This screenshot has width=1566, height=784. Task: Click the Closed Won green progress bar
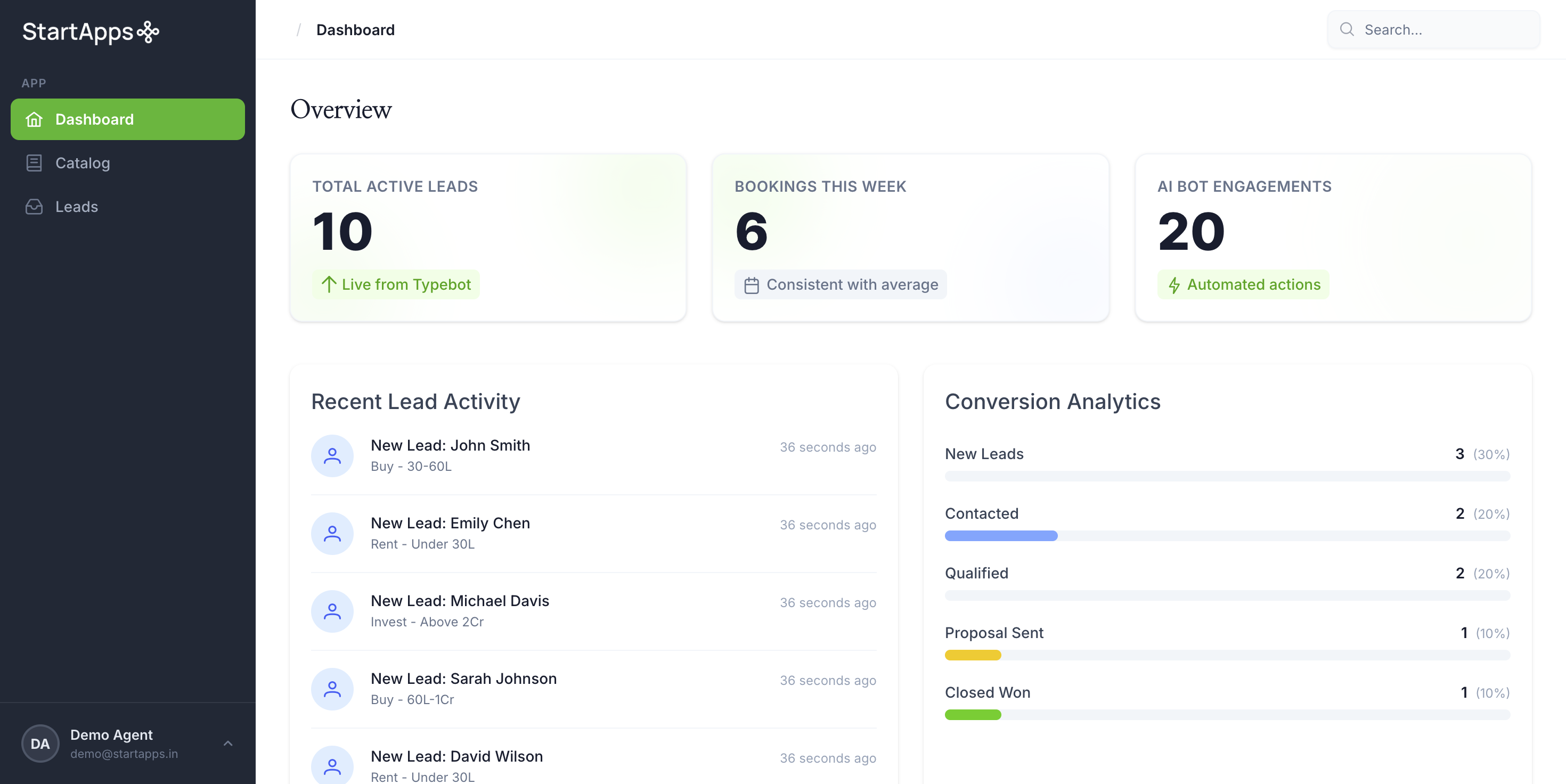click(973, 715)
